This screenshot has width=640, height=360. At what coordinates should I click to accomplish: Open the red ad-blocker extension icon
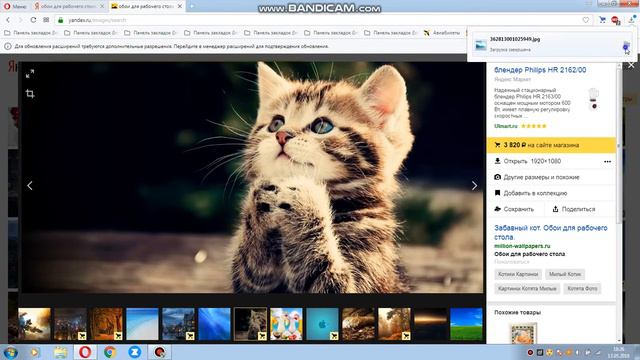(x=616, y=20)
